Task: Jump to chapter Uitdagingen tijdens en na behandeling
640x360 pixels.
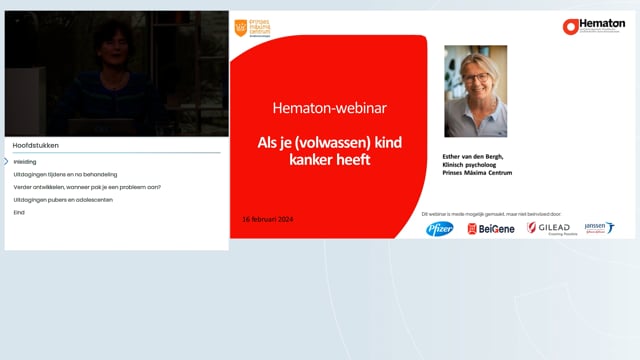Action: click(x=65, y=174)
